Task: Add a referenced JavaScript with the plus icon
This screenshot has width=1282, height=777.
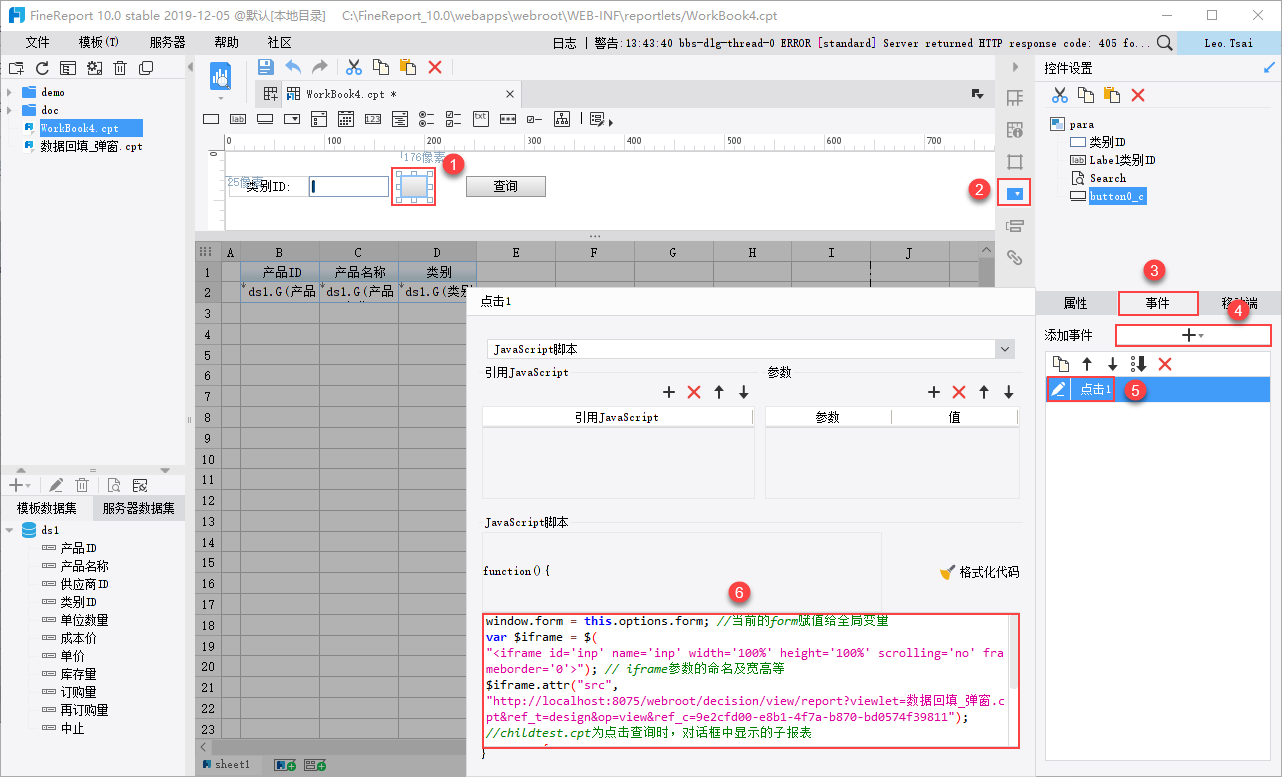Action: (669, 393)
